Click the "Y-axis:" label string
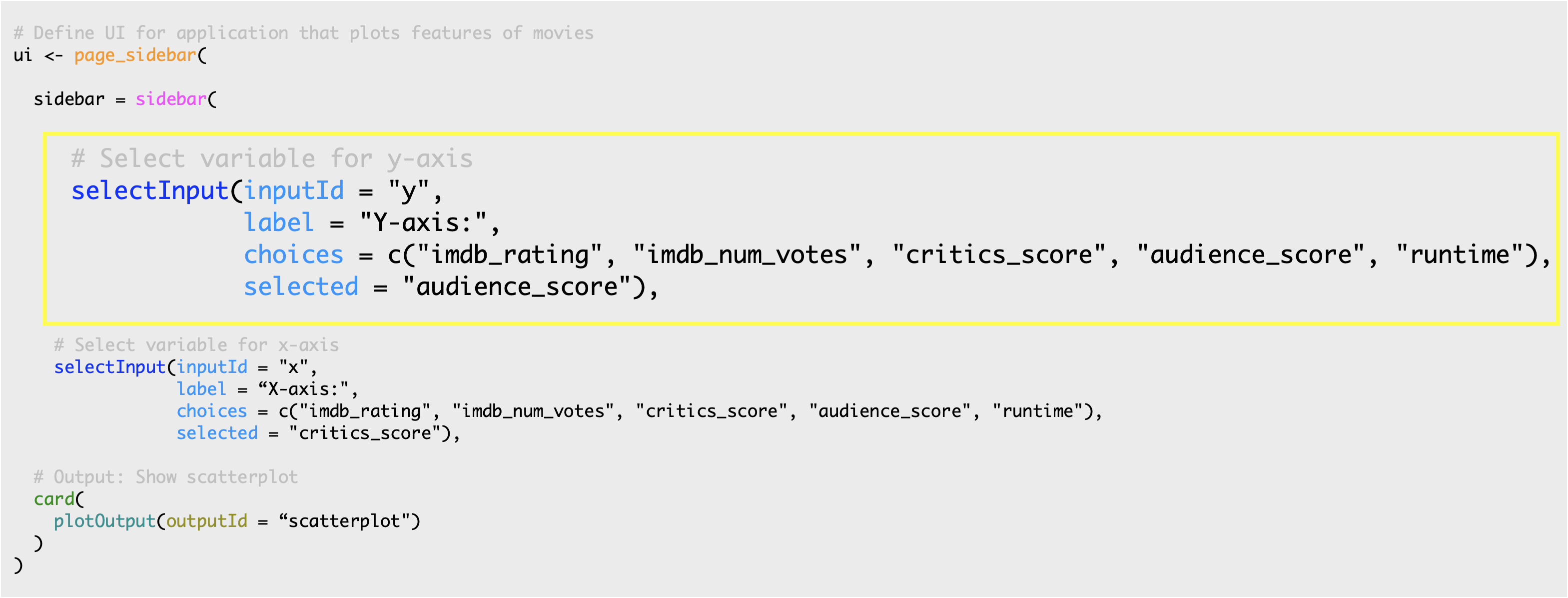The width and height of the screenshot is (1568, 598). [x=423, y=223]
